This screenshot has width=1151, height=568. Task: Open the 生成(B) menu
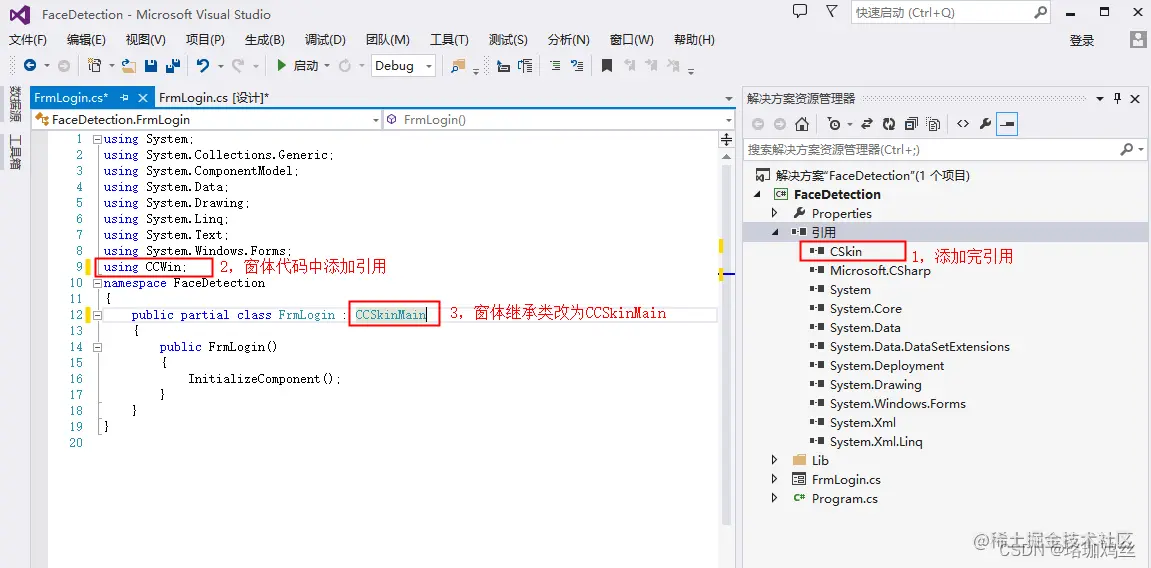point(264,40)
